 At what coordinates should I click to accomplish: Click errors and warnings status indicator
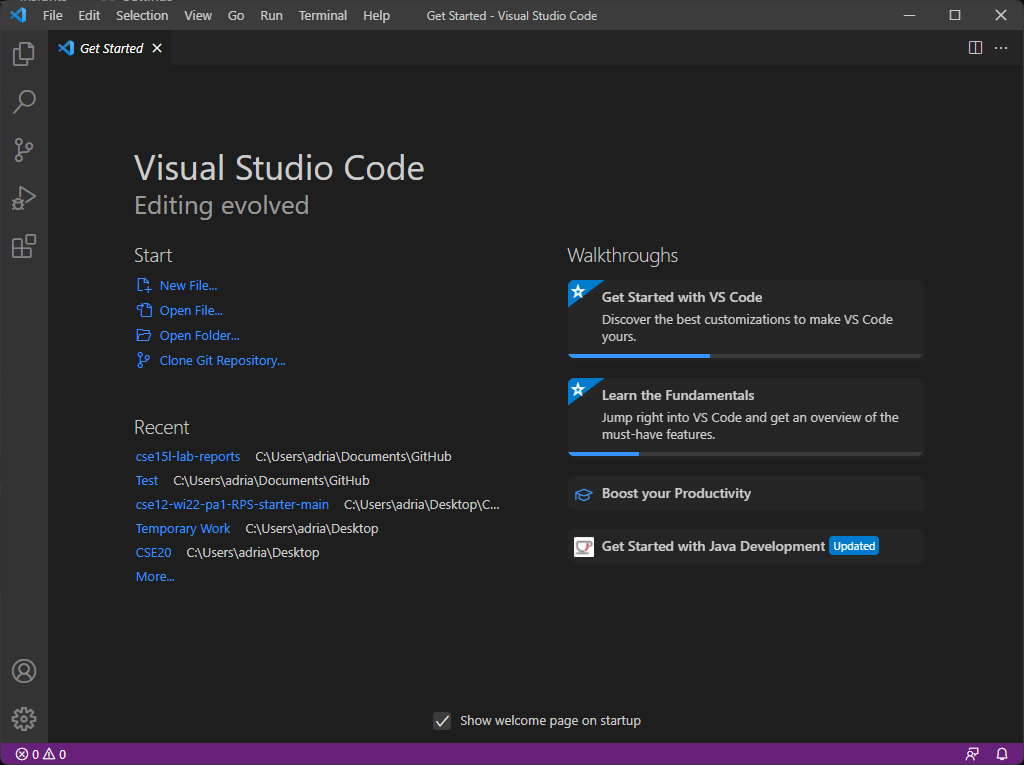tap(40, 754)
